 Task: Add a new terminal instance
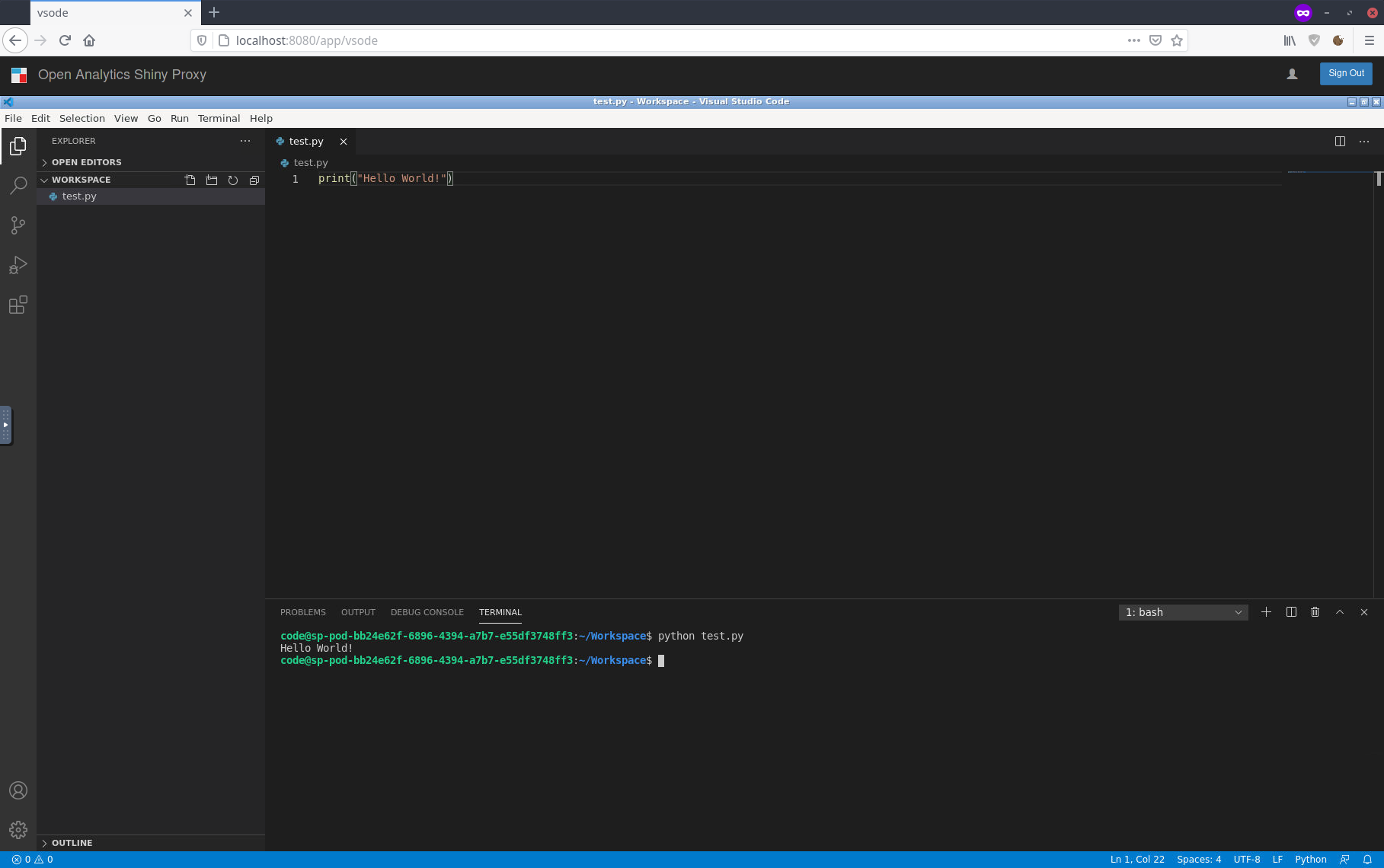click(x=1266, y=612)
